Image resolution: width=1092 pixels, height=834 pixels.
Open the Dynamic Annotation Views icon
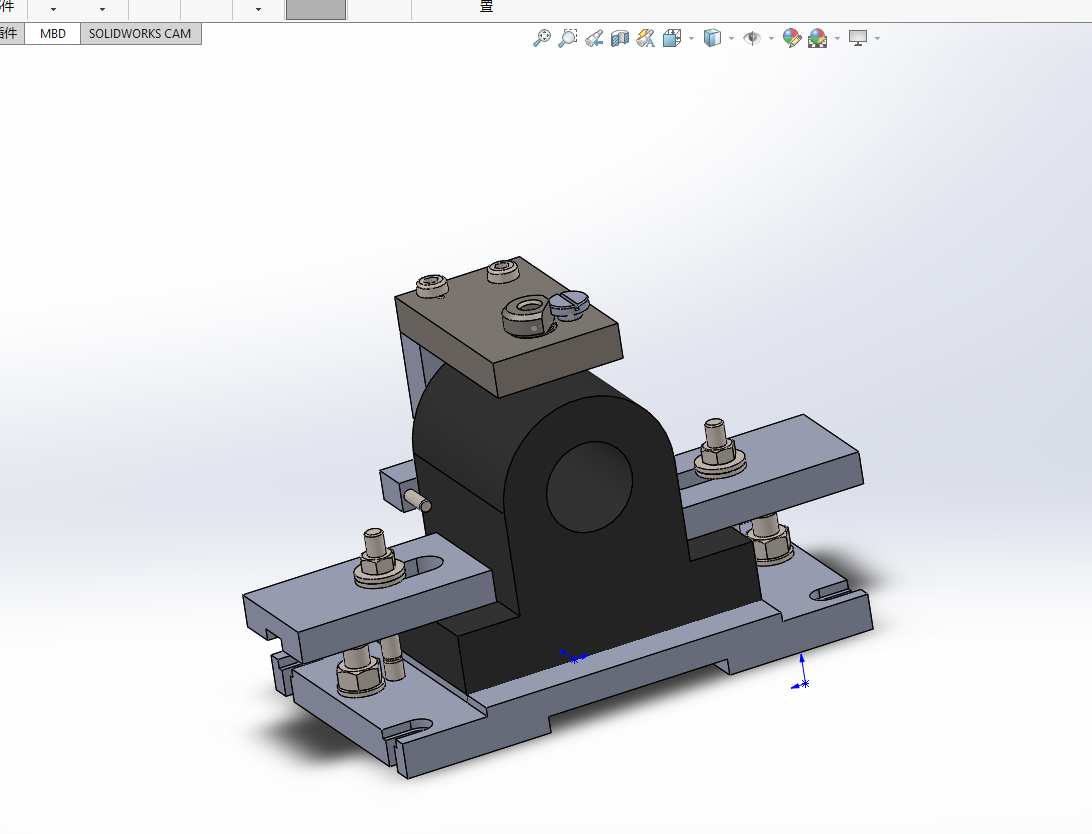[646, 38]
